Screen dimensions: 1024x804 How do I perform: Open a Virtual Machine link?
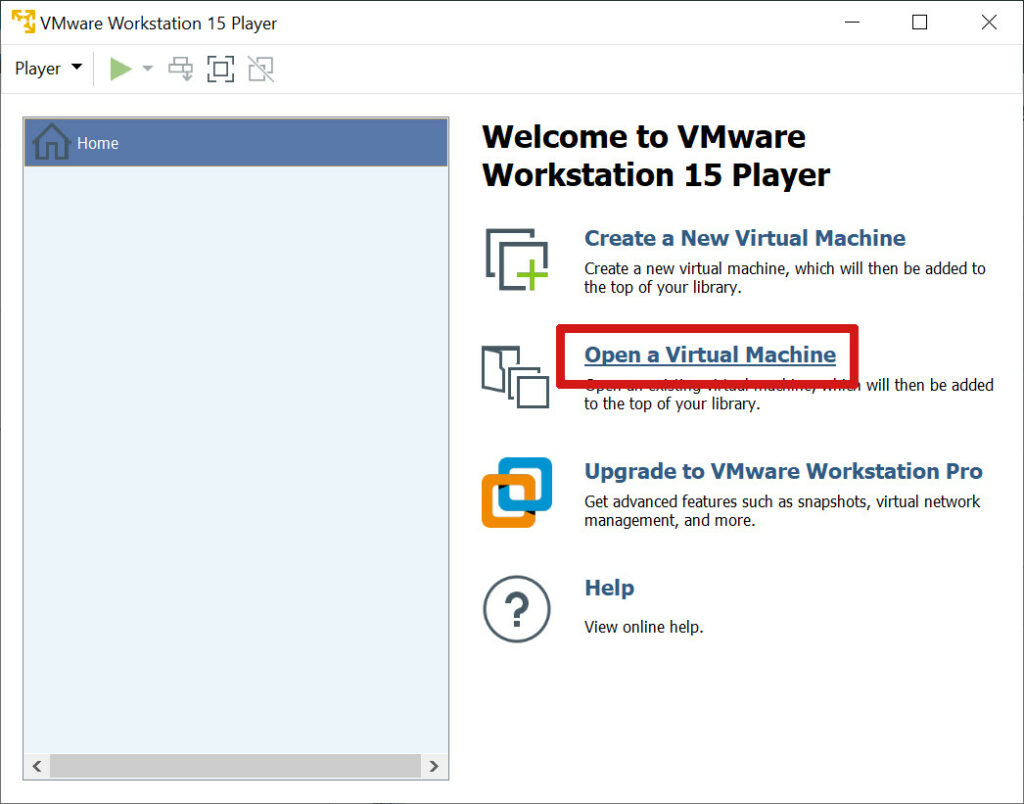[x=710, y=355]
